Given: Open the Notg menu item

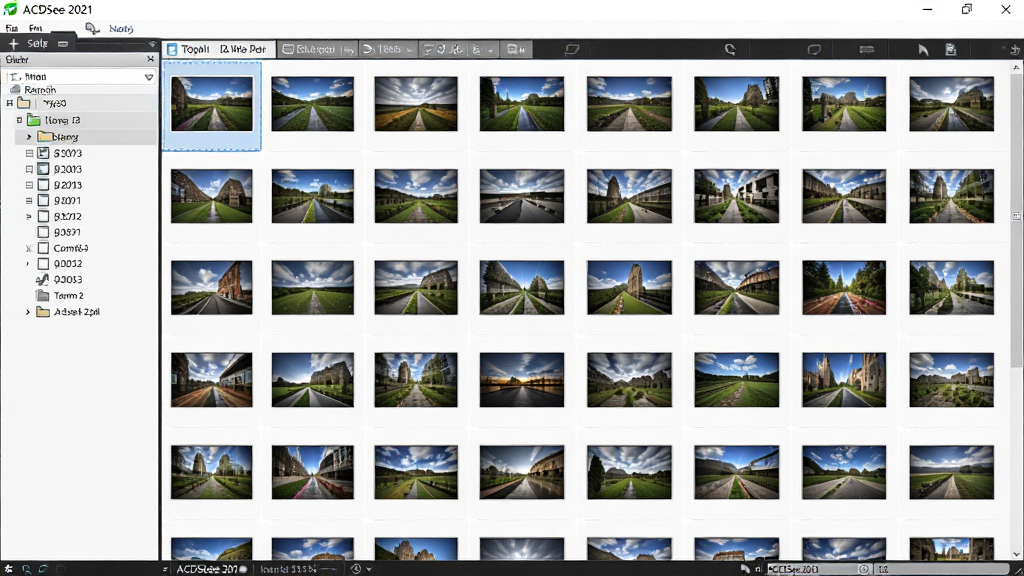Looking at the screenshot, I should pyautogui.click(x=121, y=29).
